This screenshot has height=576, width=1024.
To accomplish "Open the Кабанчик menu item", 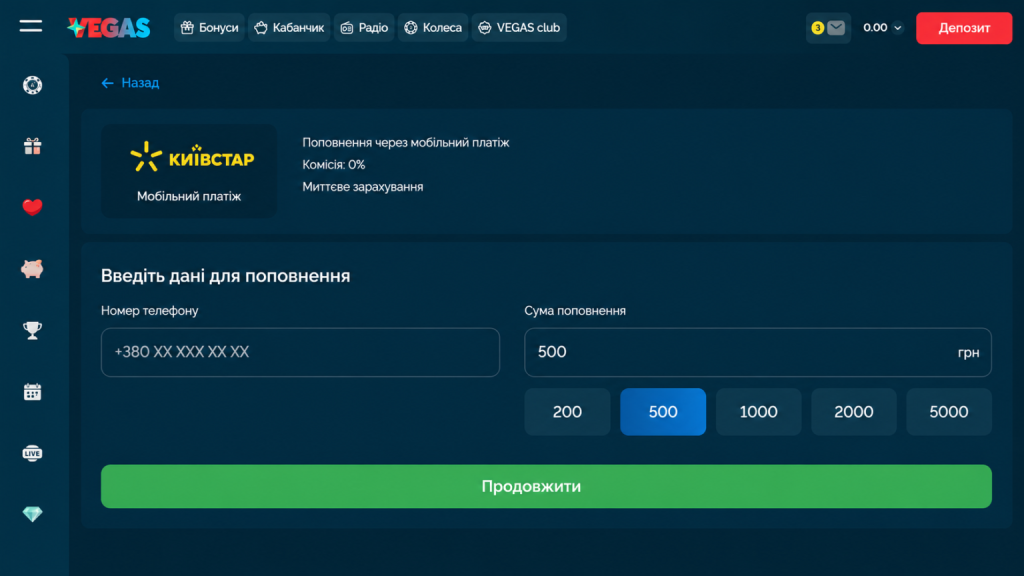I will click(289, 27).
